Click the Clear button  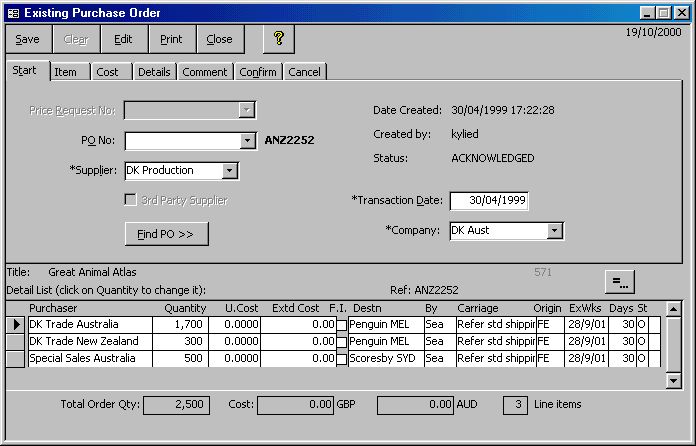[76, 39]
